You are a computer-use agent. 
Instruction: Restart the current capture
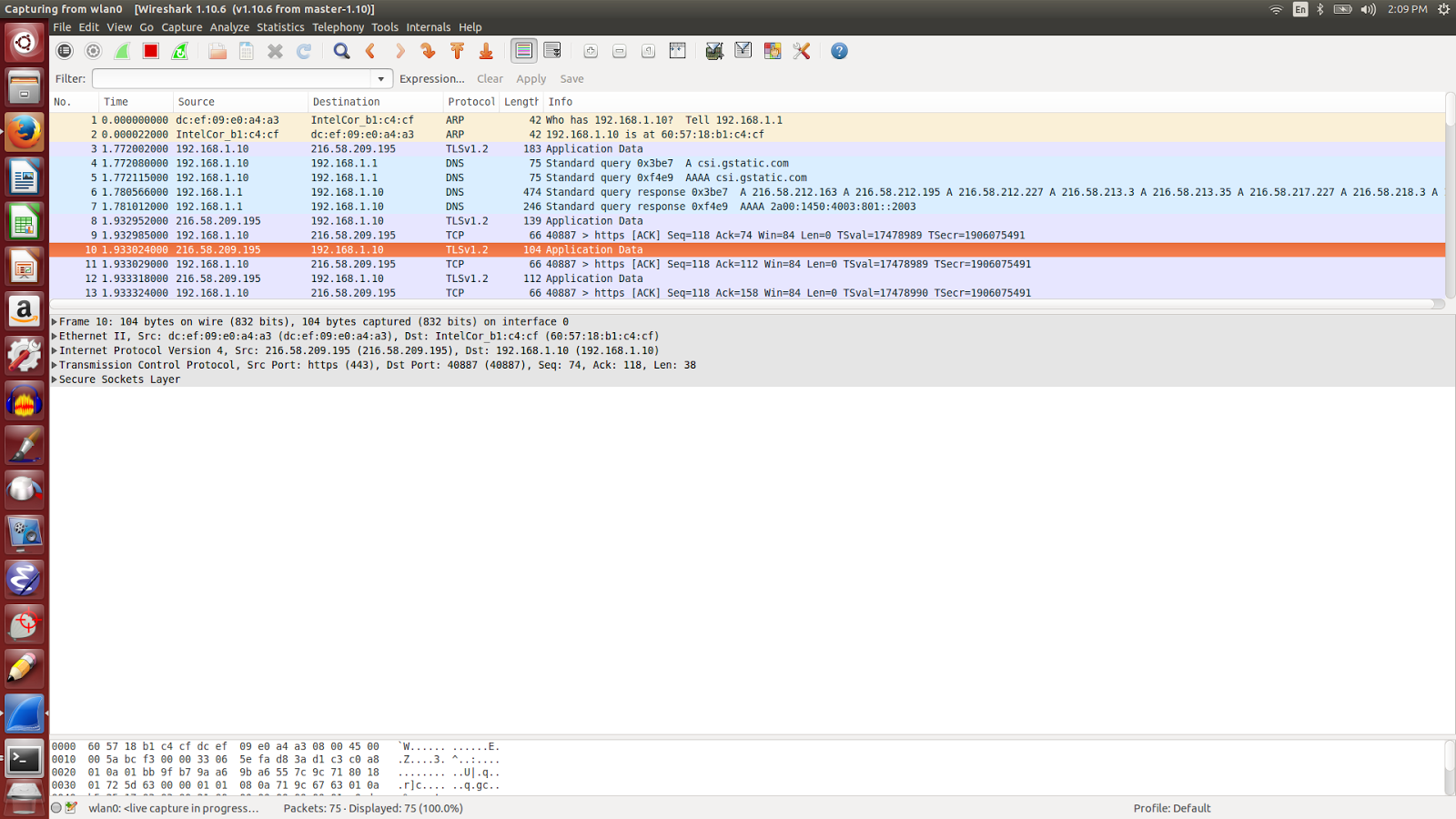[179, 50]
